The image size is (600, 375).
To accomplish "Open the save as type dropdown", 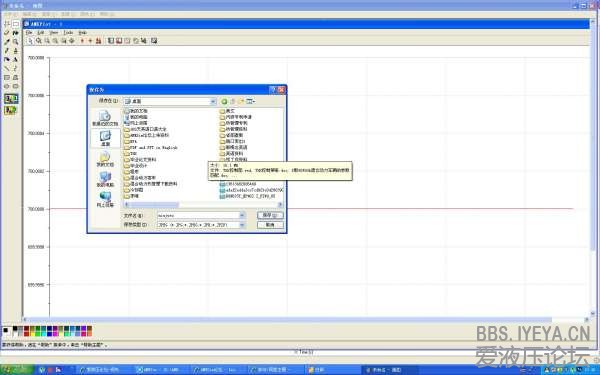I will point(242,225).
